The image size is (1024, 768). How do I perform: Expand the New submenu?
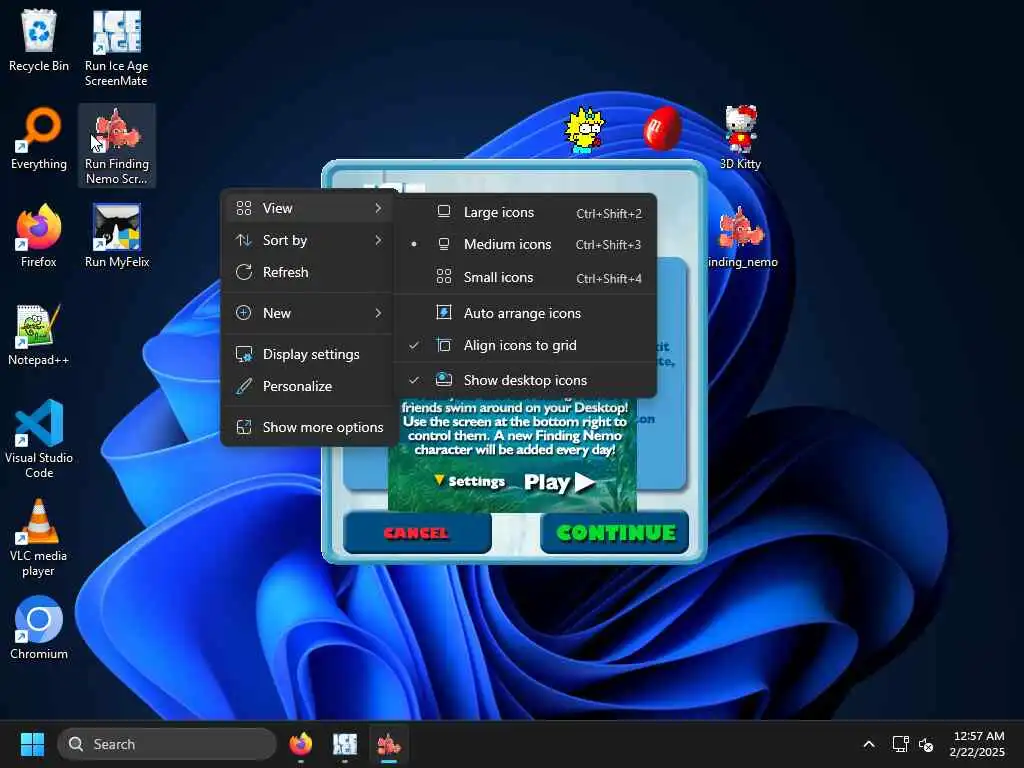(x=309, y=313)
